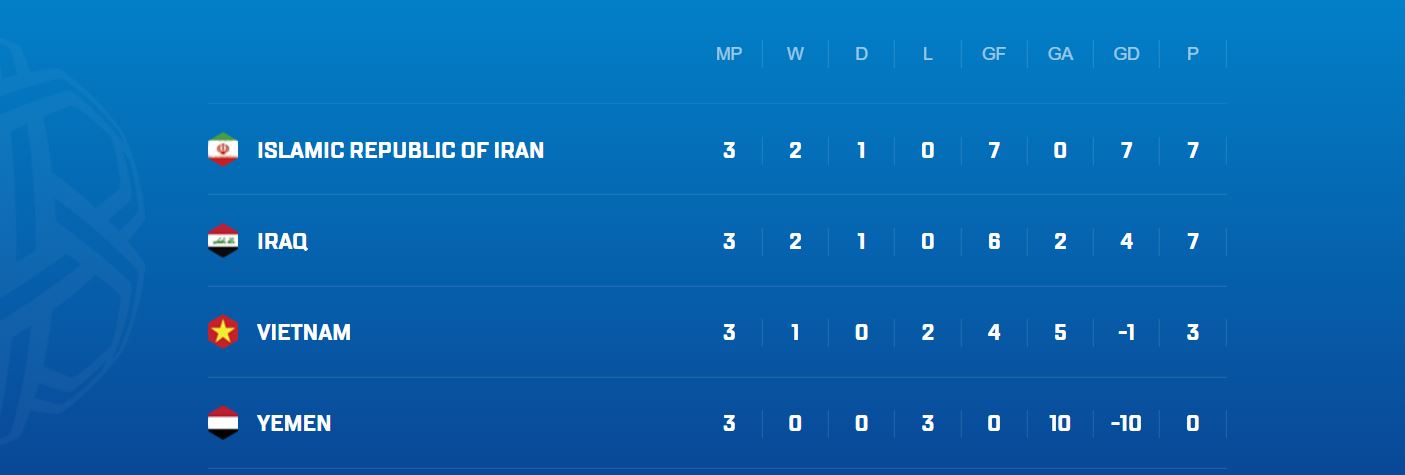Screen dimensions: 1405x475
Task: Click the GA column header
Action: coord(1060,54)
